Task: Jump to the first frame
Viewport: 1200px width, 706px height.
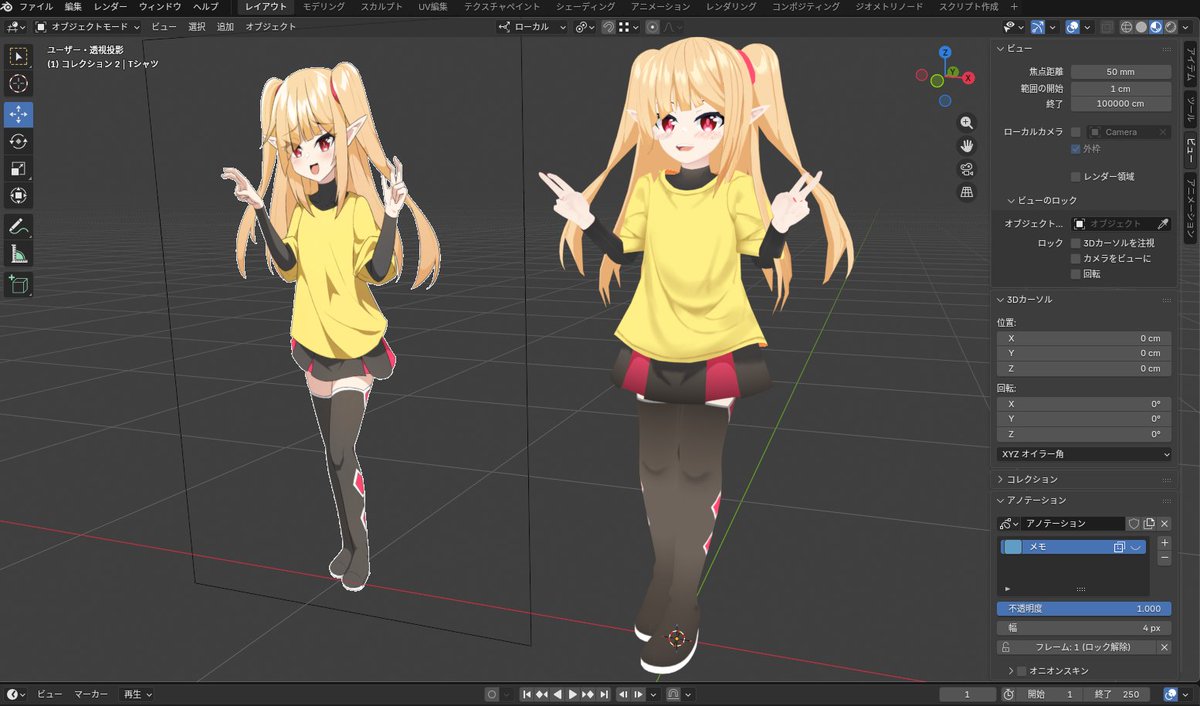Action: (526, 694)
